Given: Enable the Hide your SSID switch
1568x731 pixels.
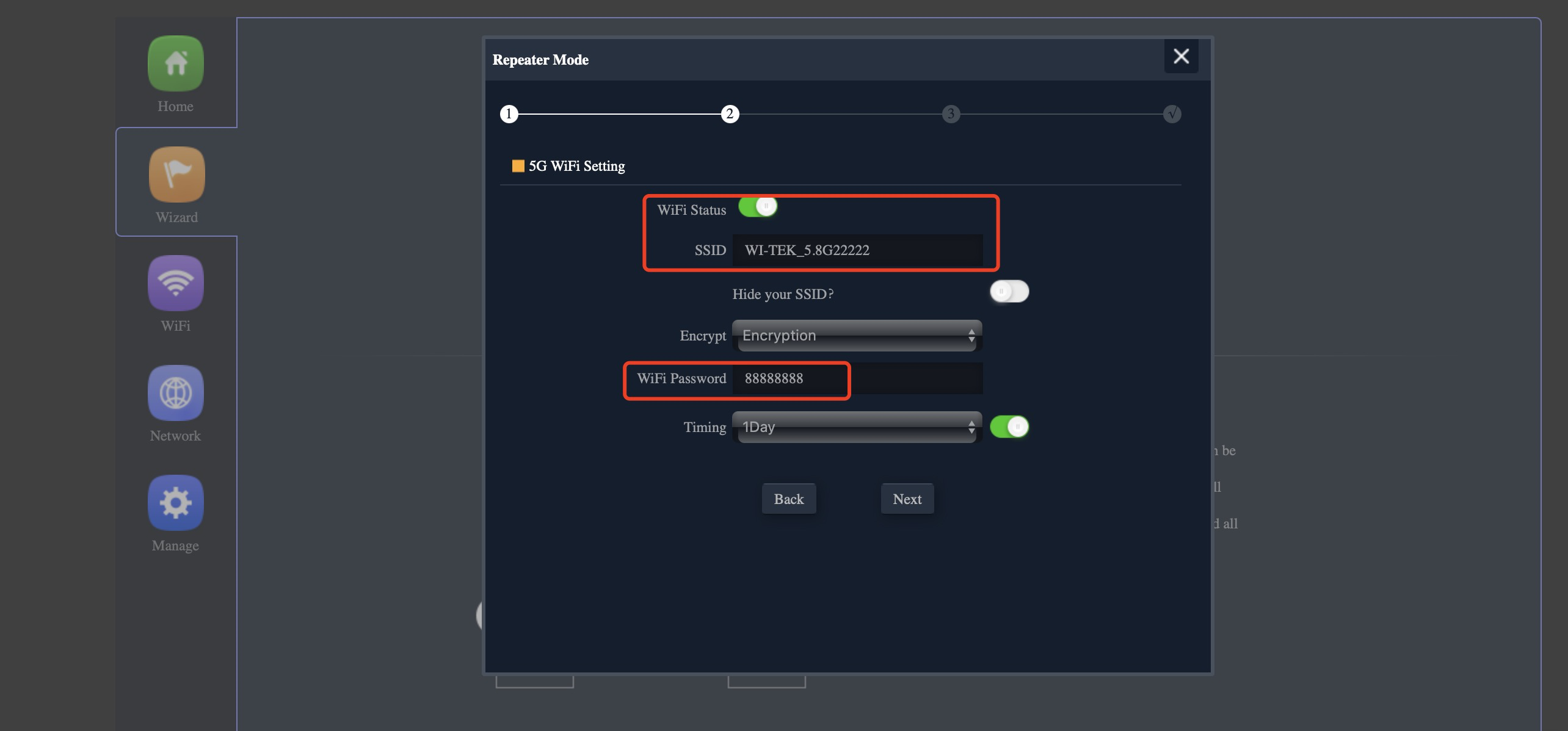Looking at the screenshot, I should [1009, 292].
